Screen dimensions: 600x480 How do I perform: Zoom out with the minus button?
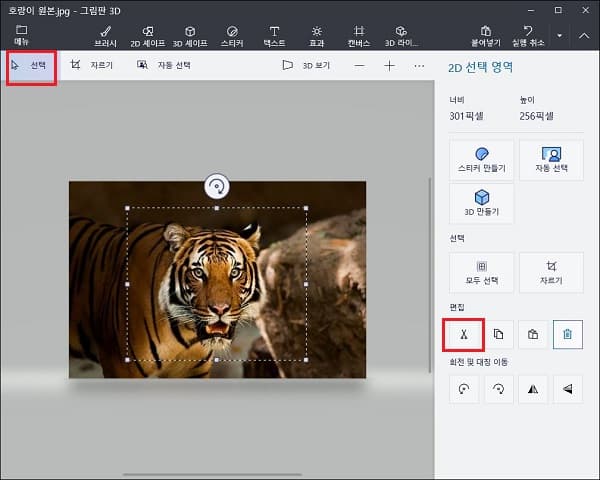point(359,66)
